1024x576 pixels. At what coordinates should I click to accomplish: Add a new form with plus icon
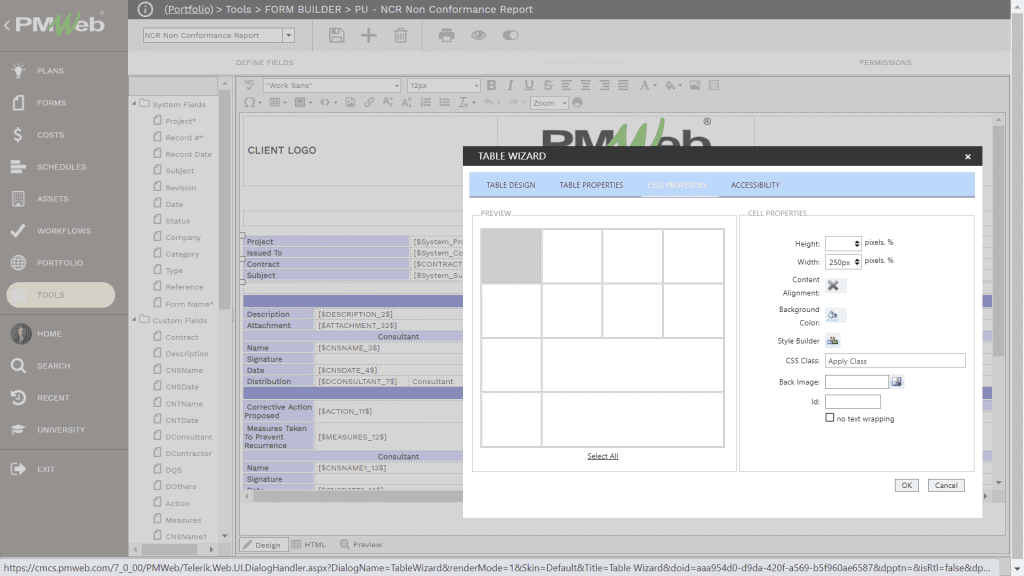[368, 35]
